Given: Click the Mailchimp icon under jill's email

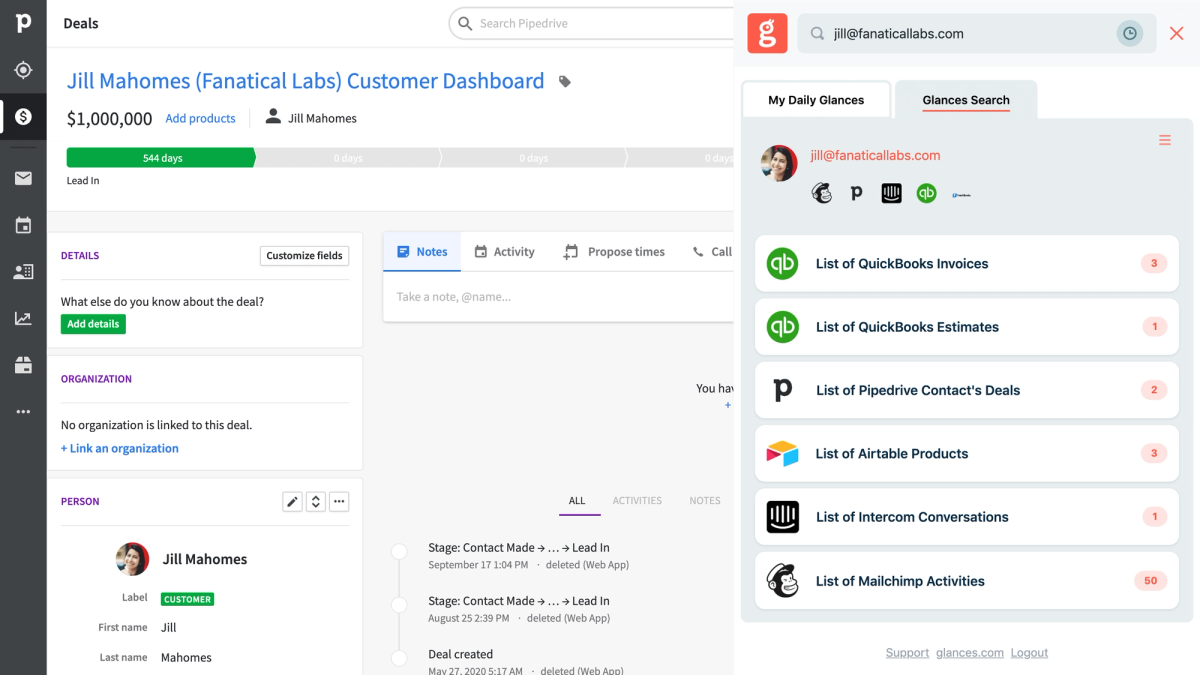Looking at the screenshot, I should [x=822, y=193].
